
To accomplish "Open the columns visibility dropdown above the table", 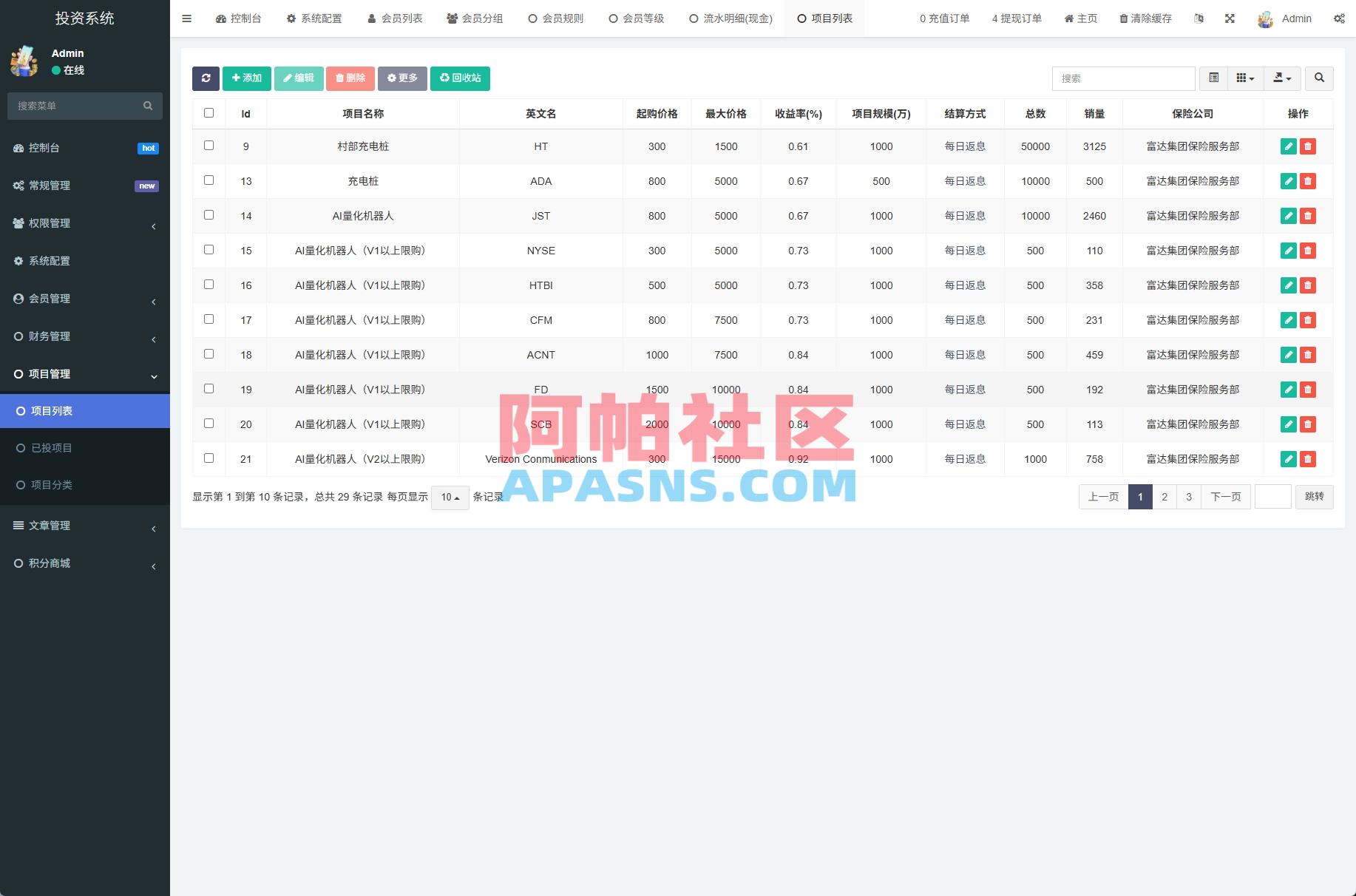I will tap(1244, 78).
